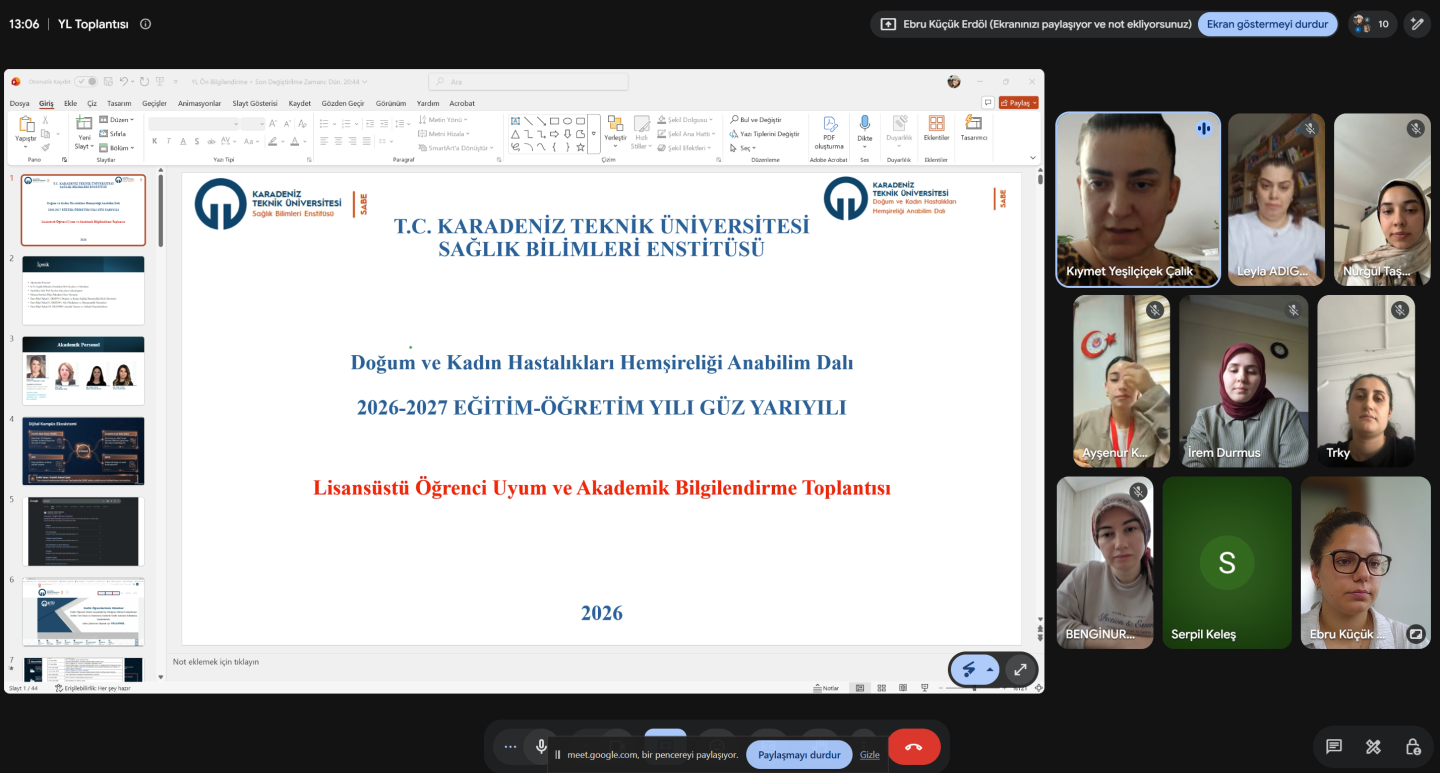This screenshot has width=1440, height=773.
Task: Switch to Reading view icon
Action: 903,688
